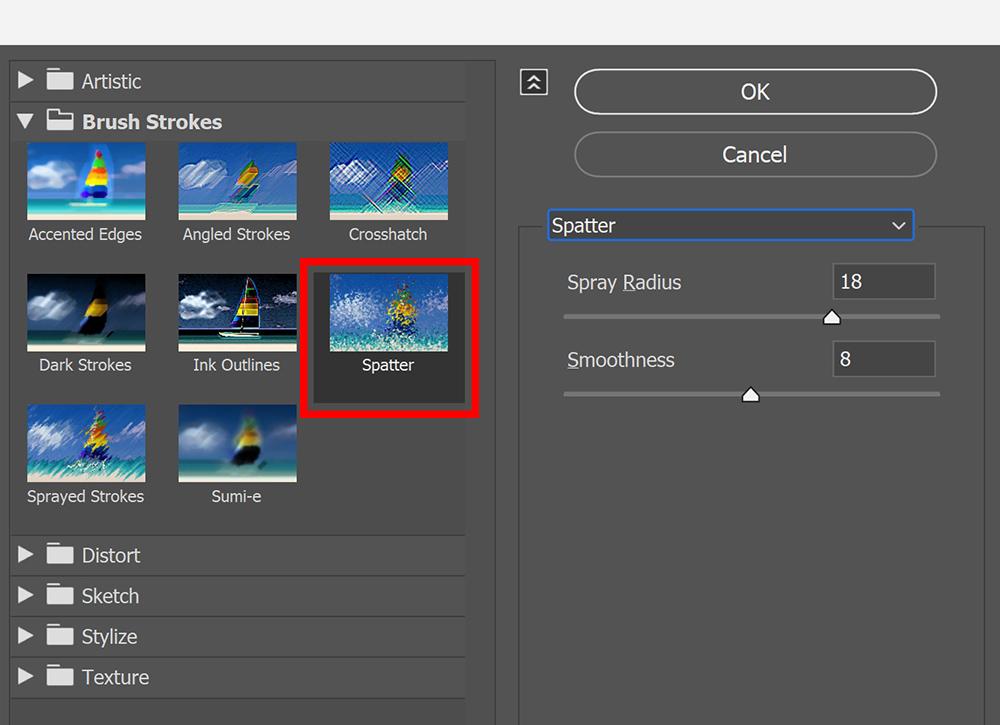The width and height of the screenshot is (1000, 725).
Task: Expand the Sketch category triangle
Action: pos(26,595)
